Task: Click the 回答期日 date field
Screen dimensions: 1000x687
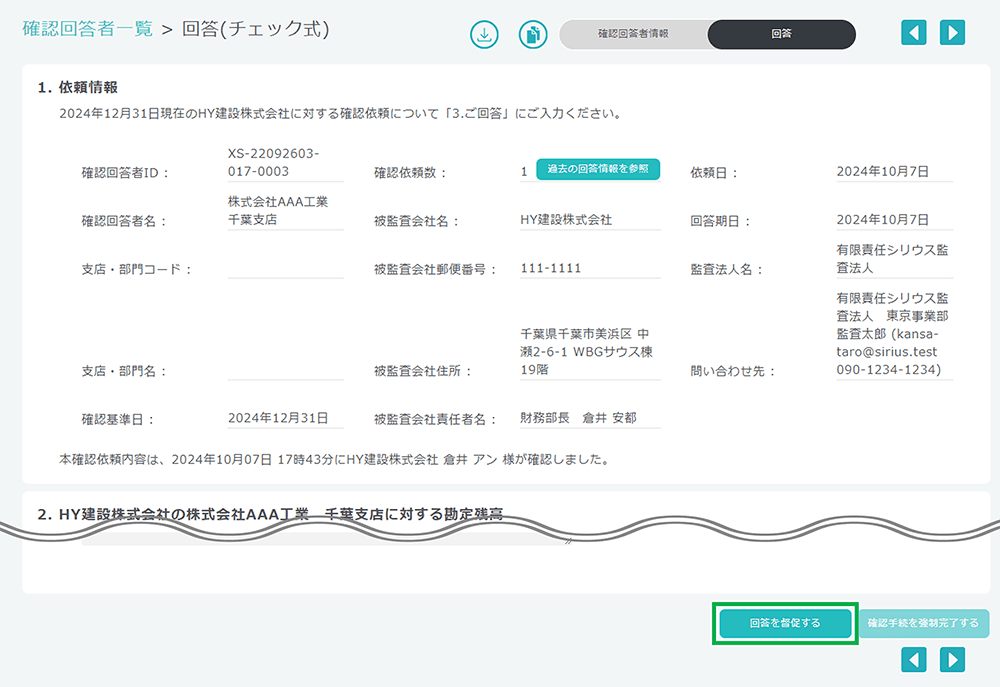Action: pos(894,220)
